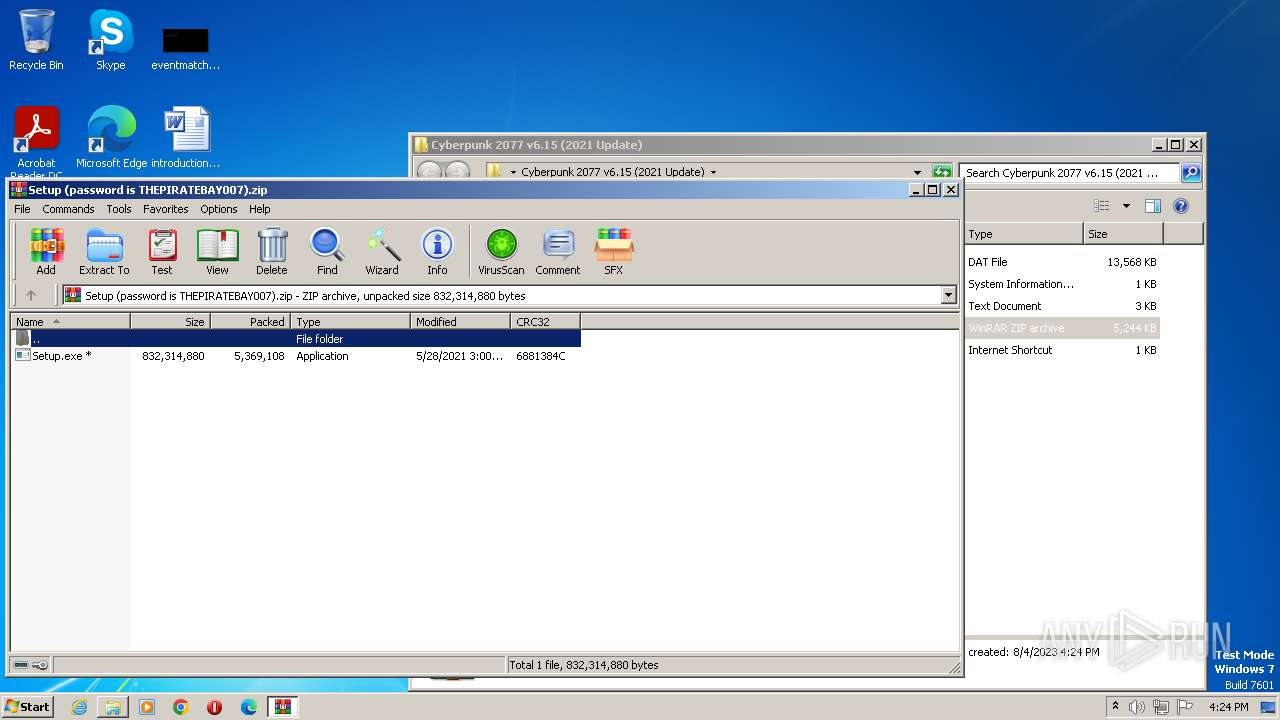Screen dimensions: 1280x720
Task: Click the Delete trash can icon
Action: tap(271, 251)
